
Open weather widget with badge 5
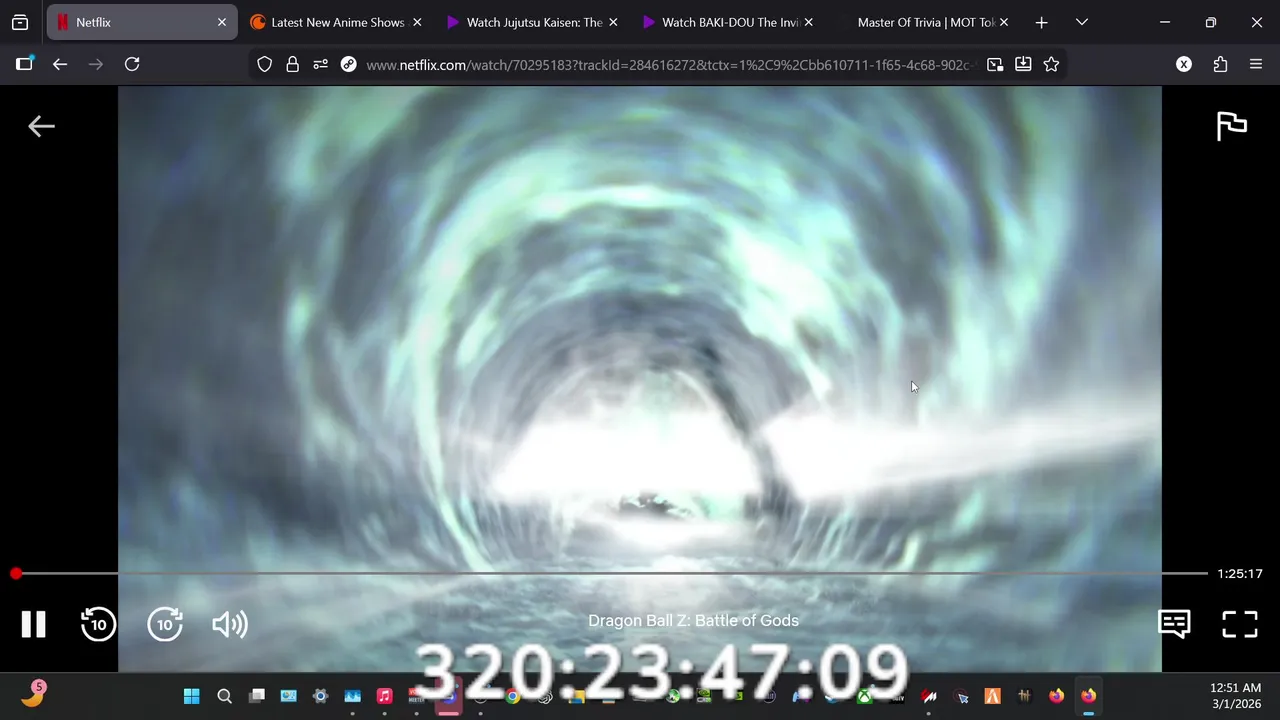click(32, 695)
